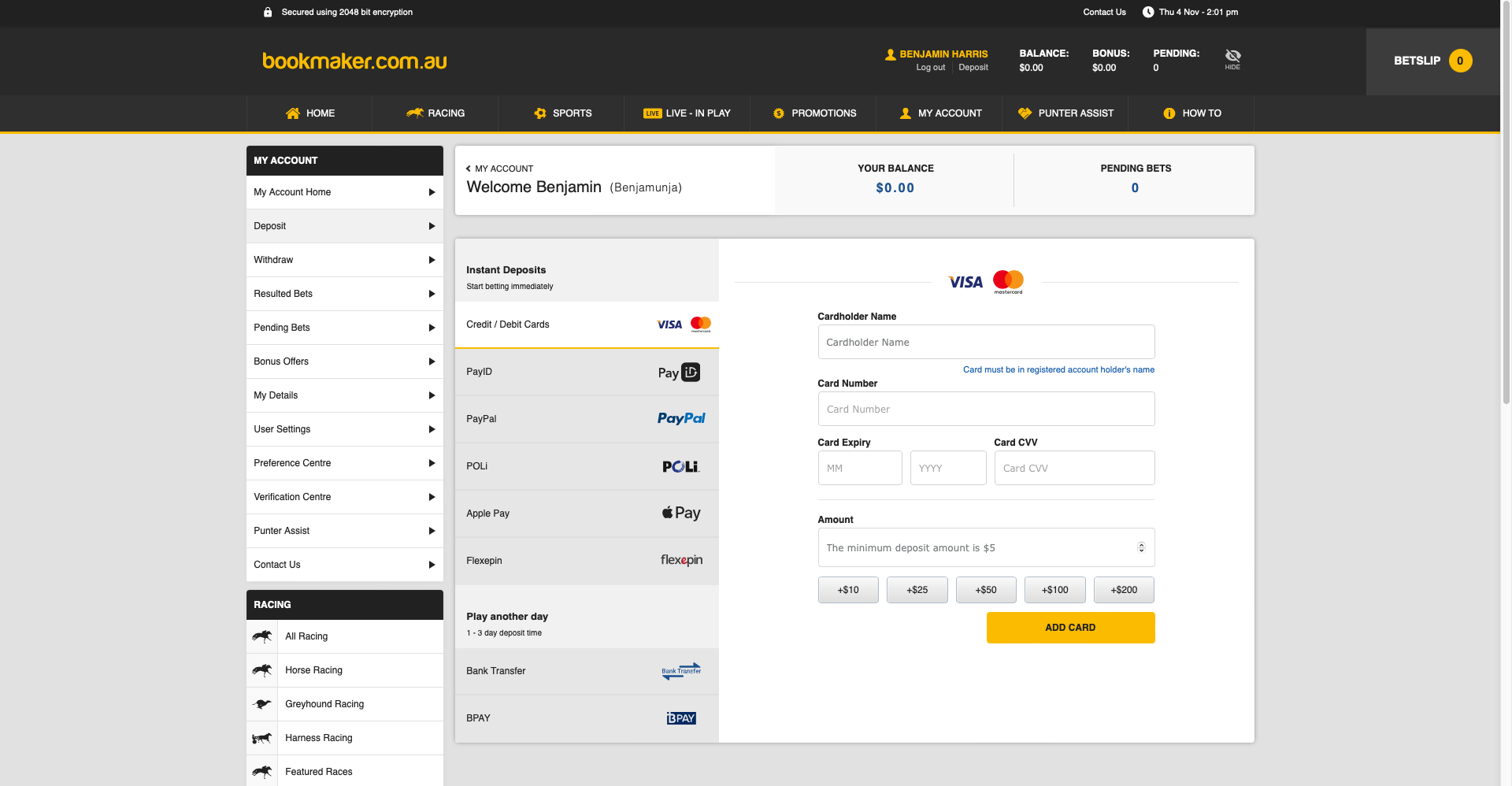The image size is (1512, 786).
Task: Expand the Withdraw sidebar arrow
Action: point(432,260)
